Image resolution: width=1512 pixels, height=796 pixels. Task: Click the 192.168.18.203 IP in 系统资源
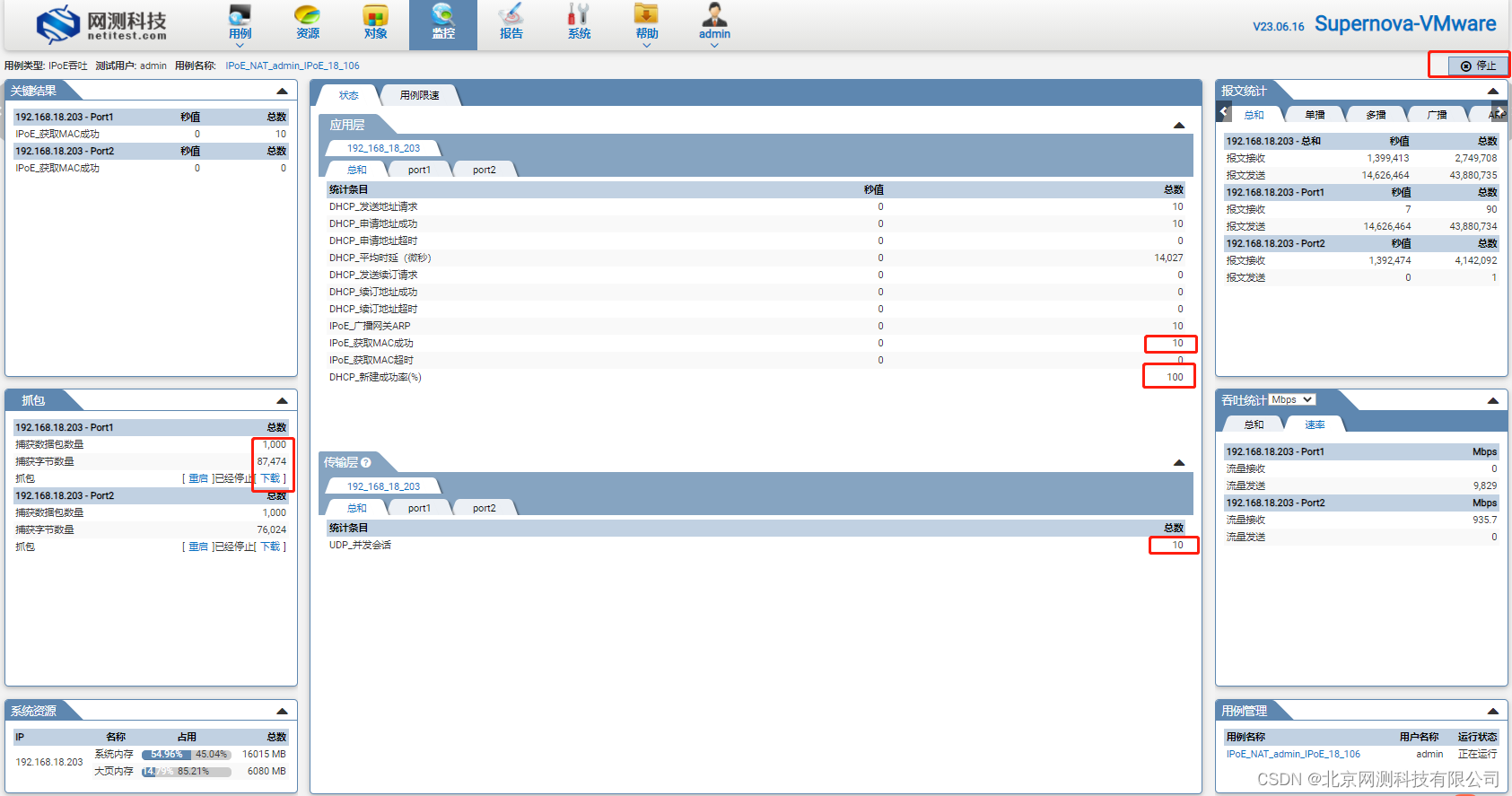coord(49,762)
